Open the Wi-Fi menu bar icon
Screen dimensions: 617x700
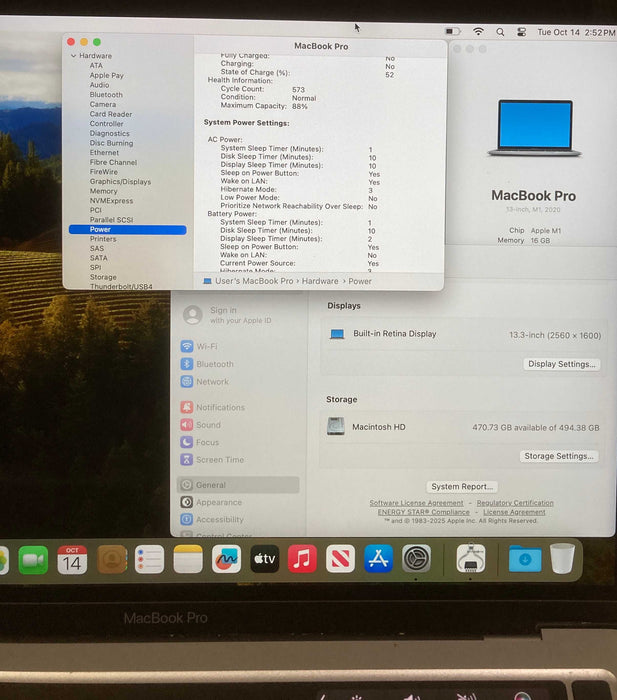pos(478,31)
